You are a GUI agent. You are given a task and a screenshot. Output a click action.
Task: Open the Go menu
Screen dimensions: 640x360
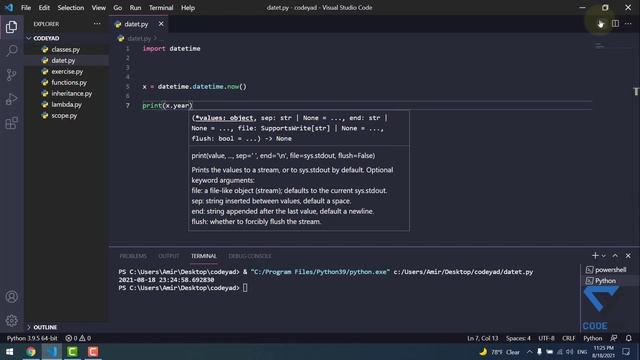click(x=118, y=8)
